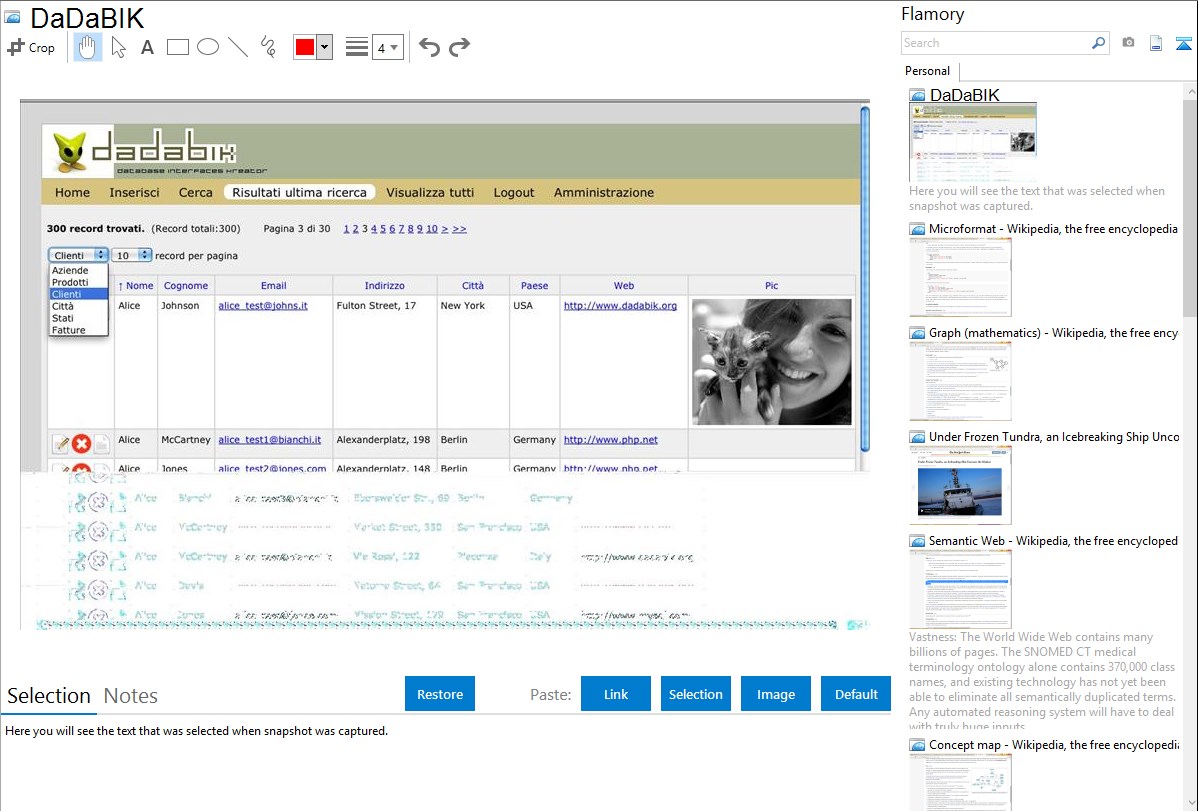Click the red color swatch

click(x=305, y=47)
